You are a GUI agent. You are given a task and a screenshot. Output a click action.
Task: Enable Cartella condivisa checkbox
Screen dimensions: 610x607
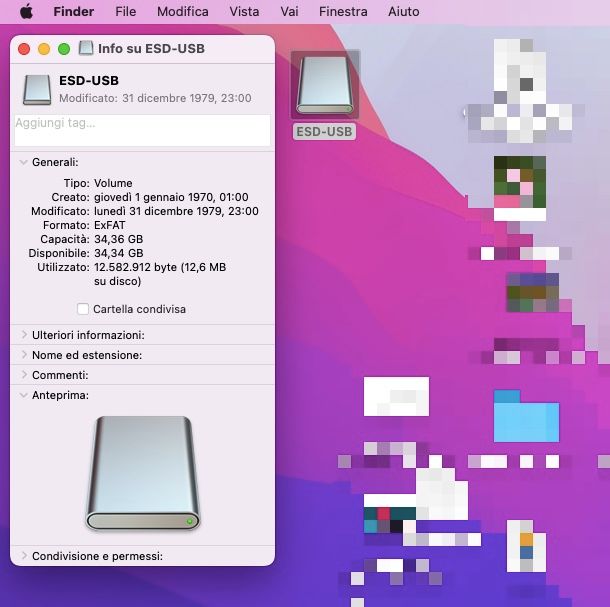[x=83, y=309]
